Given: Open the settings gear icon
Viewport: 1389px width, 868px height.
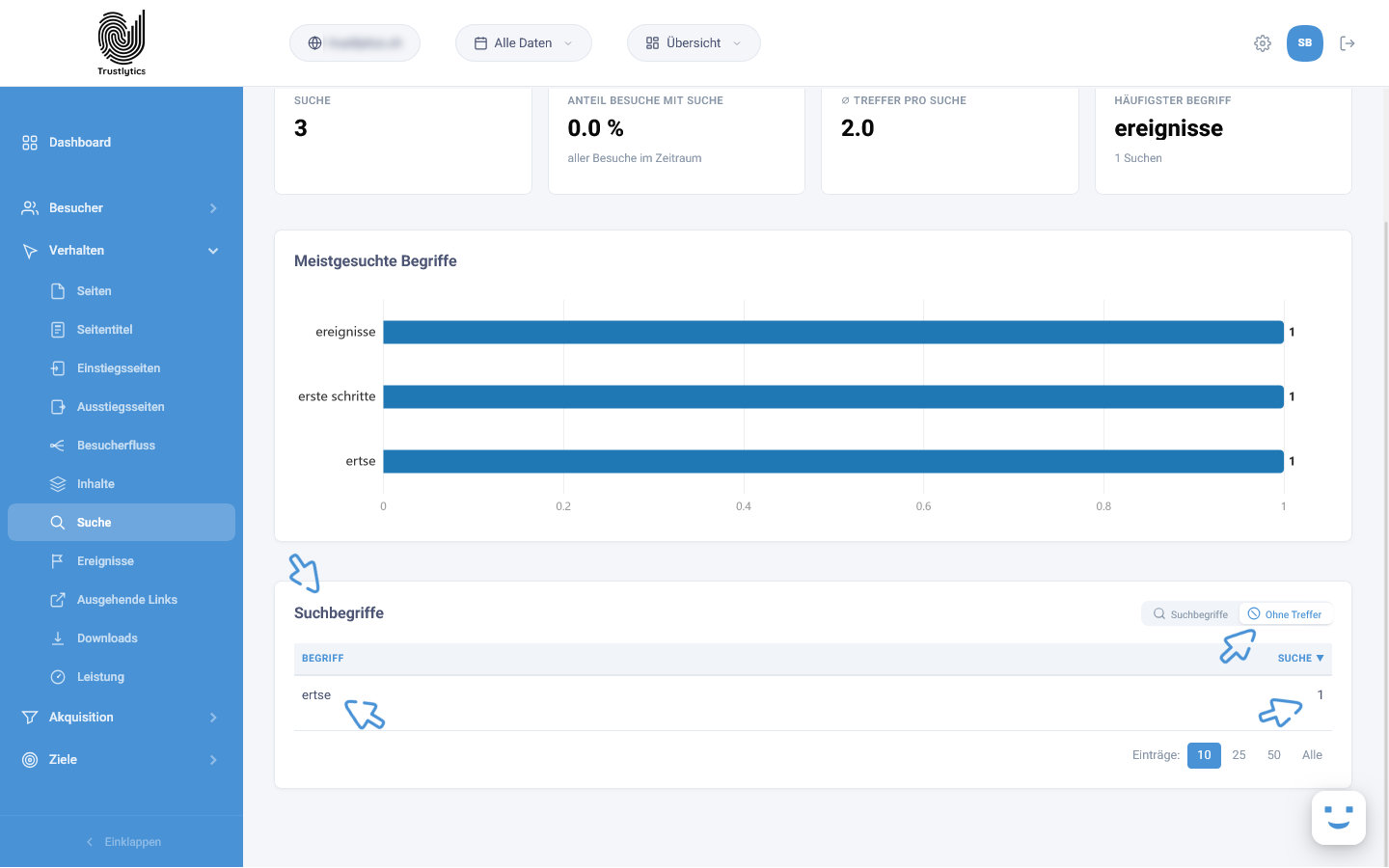Looking at the screenshot, I should click(1262, 43).
